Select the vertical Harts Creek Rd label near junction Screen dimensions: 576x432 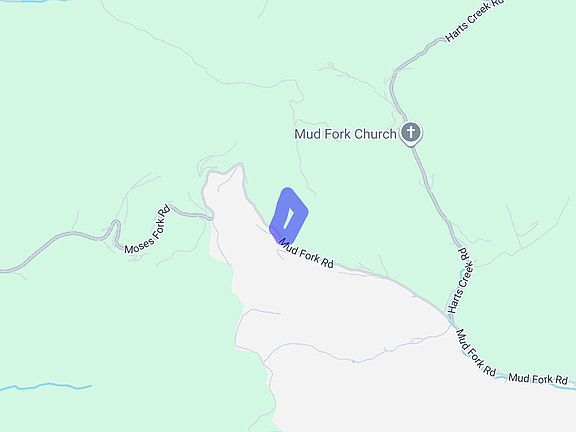coord(460,281)
